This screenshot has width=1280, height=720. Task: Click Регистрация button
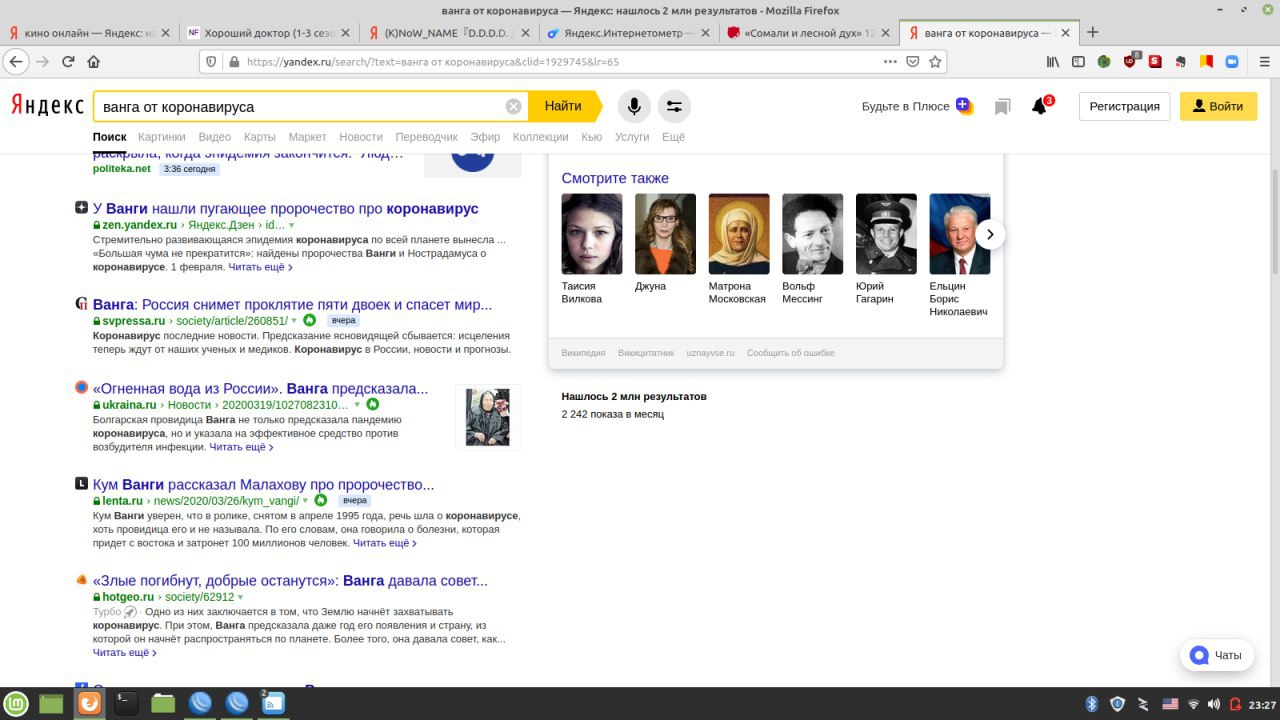coord(1124,106)
